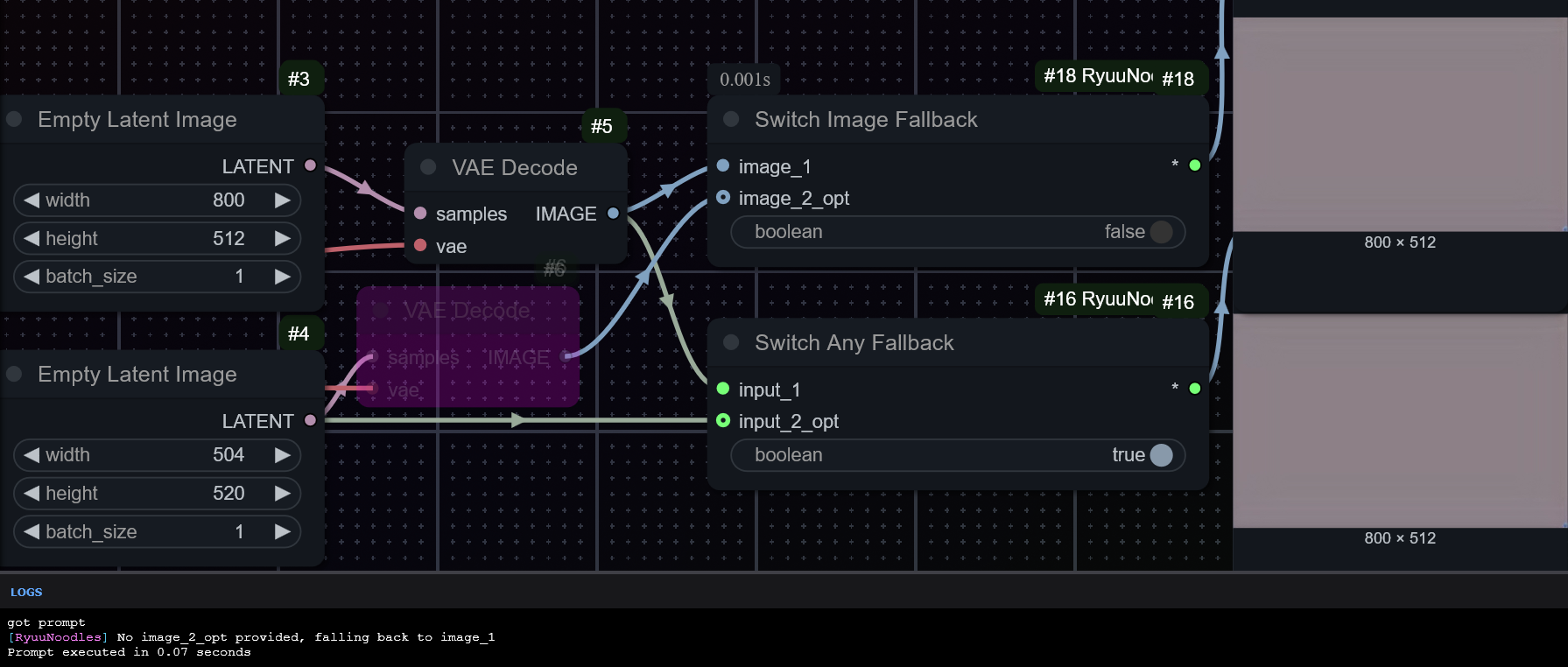
Task: Click vae input socket on VAE Decode #5
Action: pyautogui.click(x=420, y=245)
